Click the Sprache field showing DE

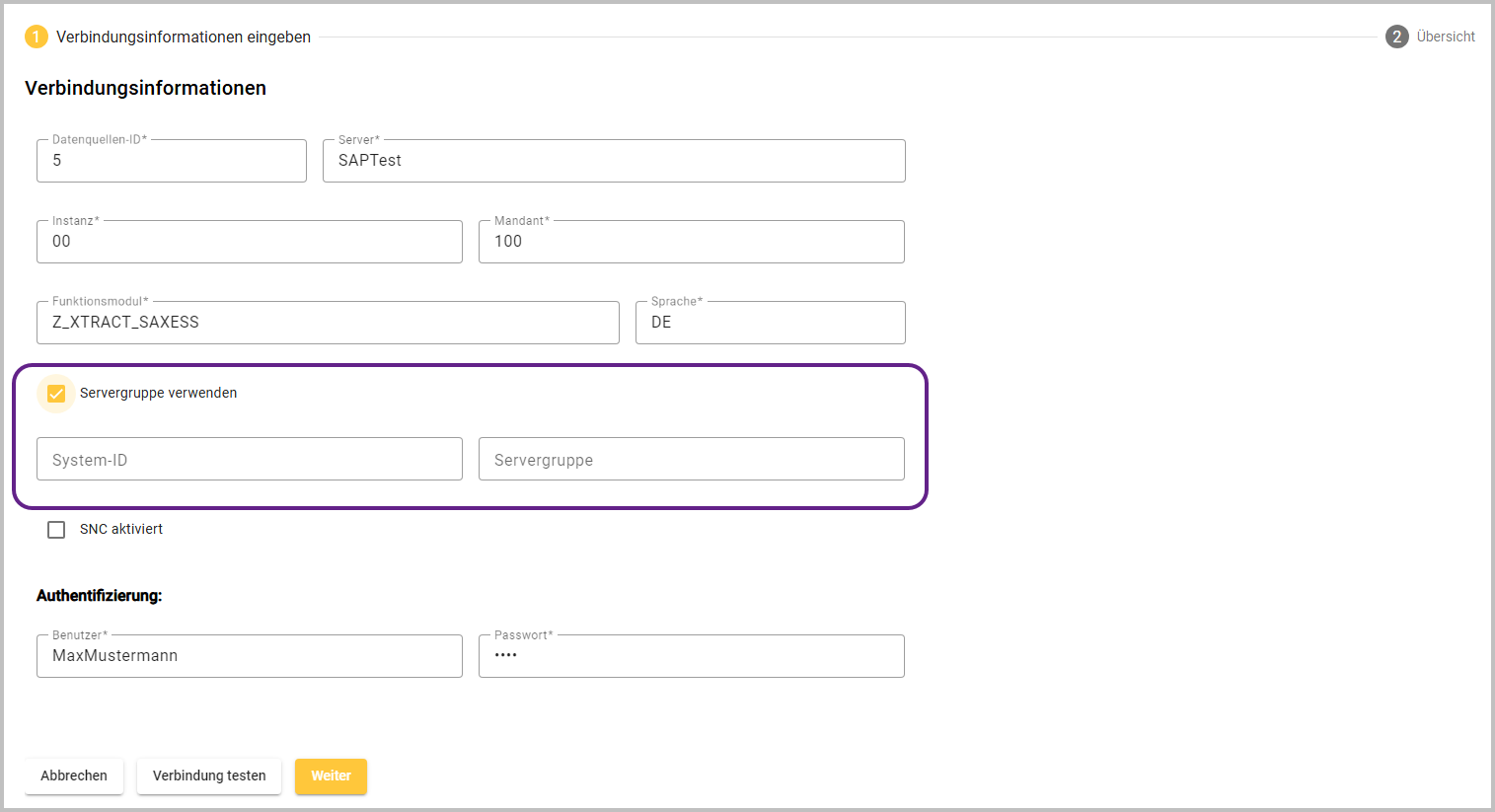click(x=770, y=323)
